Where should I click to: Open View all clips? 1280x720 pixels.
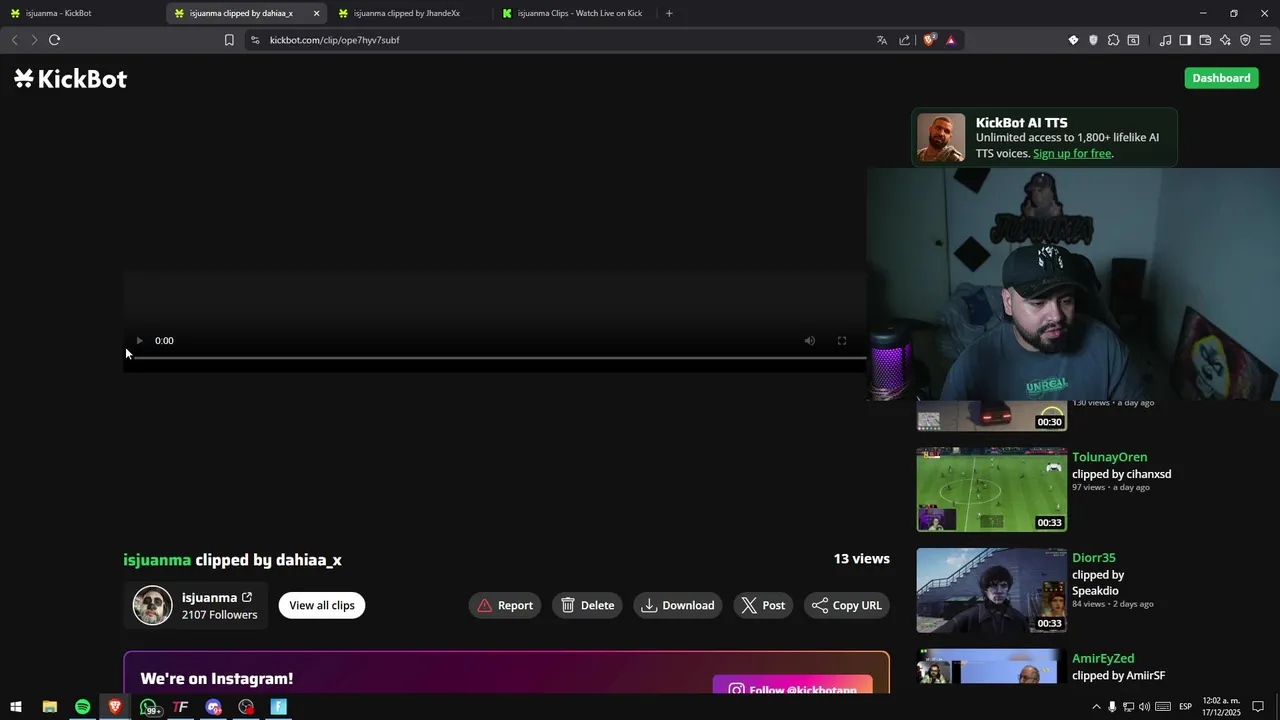coord(322,605)
